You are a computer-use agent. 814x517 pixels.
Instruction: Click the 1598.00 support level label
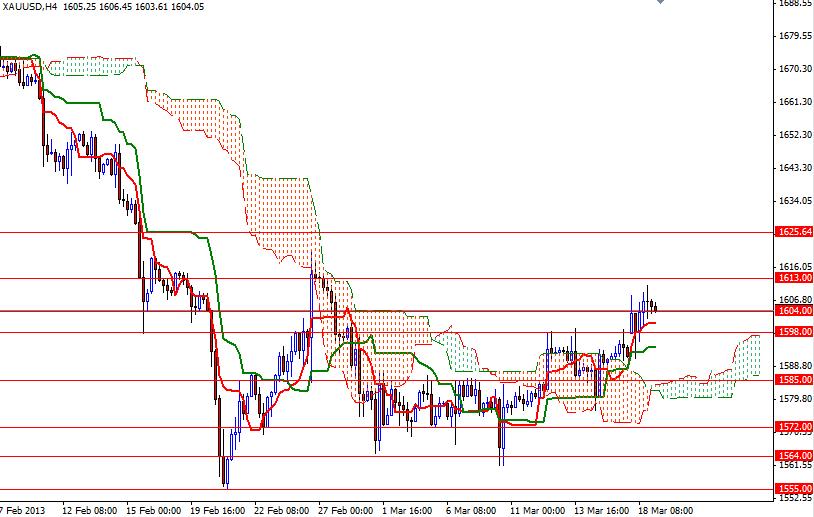[x=794, y=331]
